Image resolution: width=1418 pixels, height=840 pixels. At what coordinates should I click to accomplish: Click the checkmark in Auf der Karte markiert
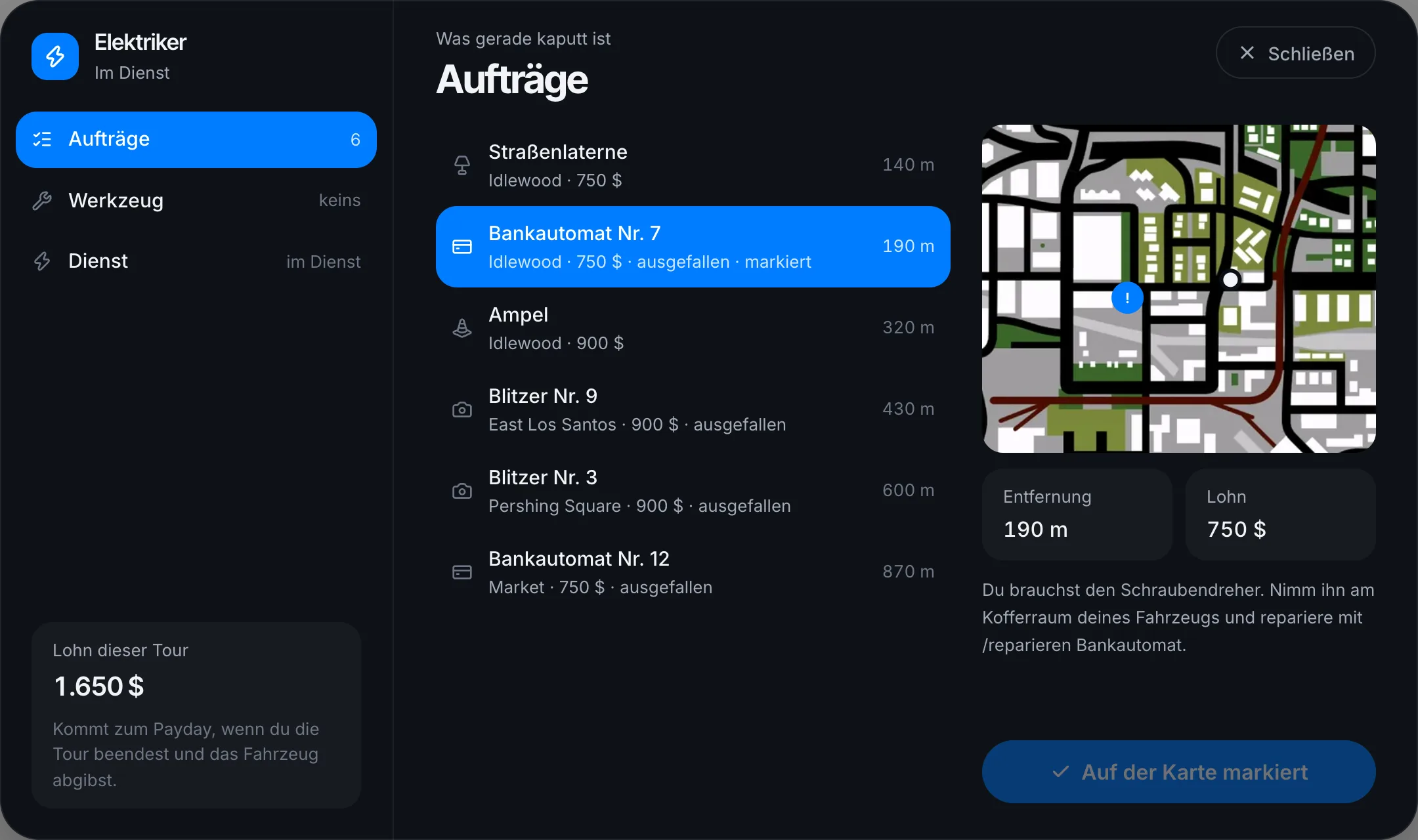point(1061,772)
